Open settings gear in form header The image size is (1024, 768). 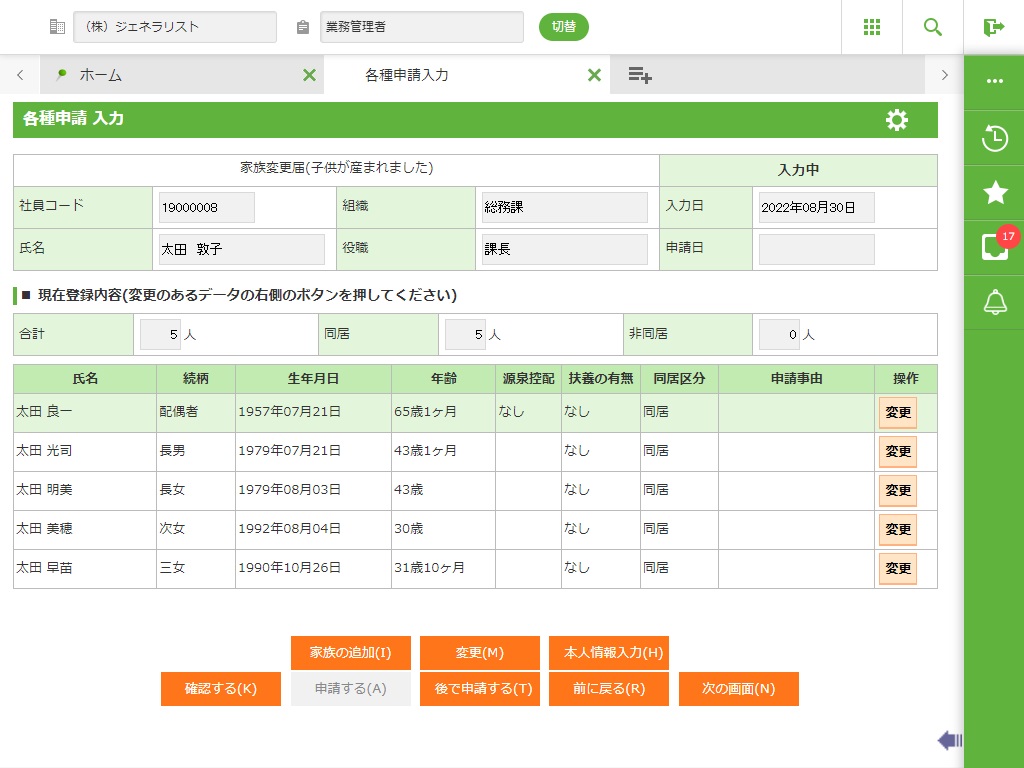point(896,120)
